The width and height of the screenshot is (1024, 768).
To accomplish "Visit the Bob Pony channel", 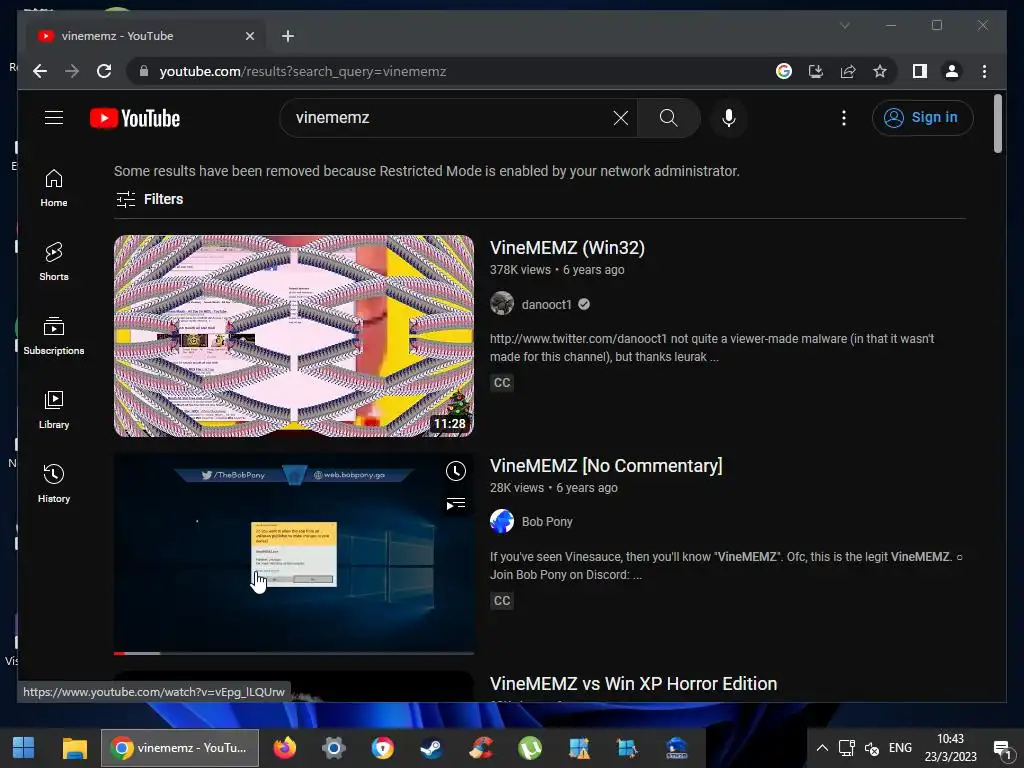I will (x=547, y=522).
